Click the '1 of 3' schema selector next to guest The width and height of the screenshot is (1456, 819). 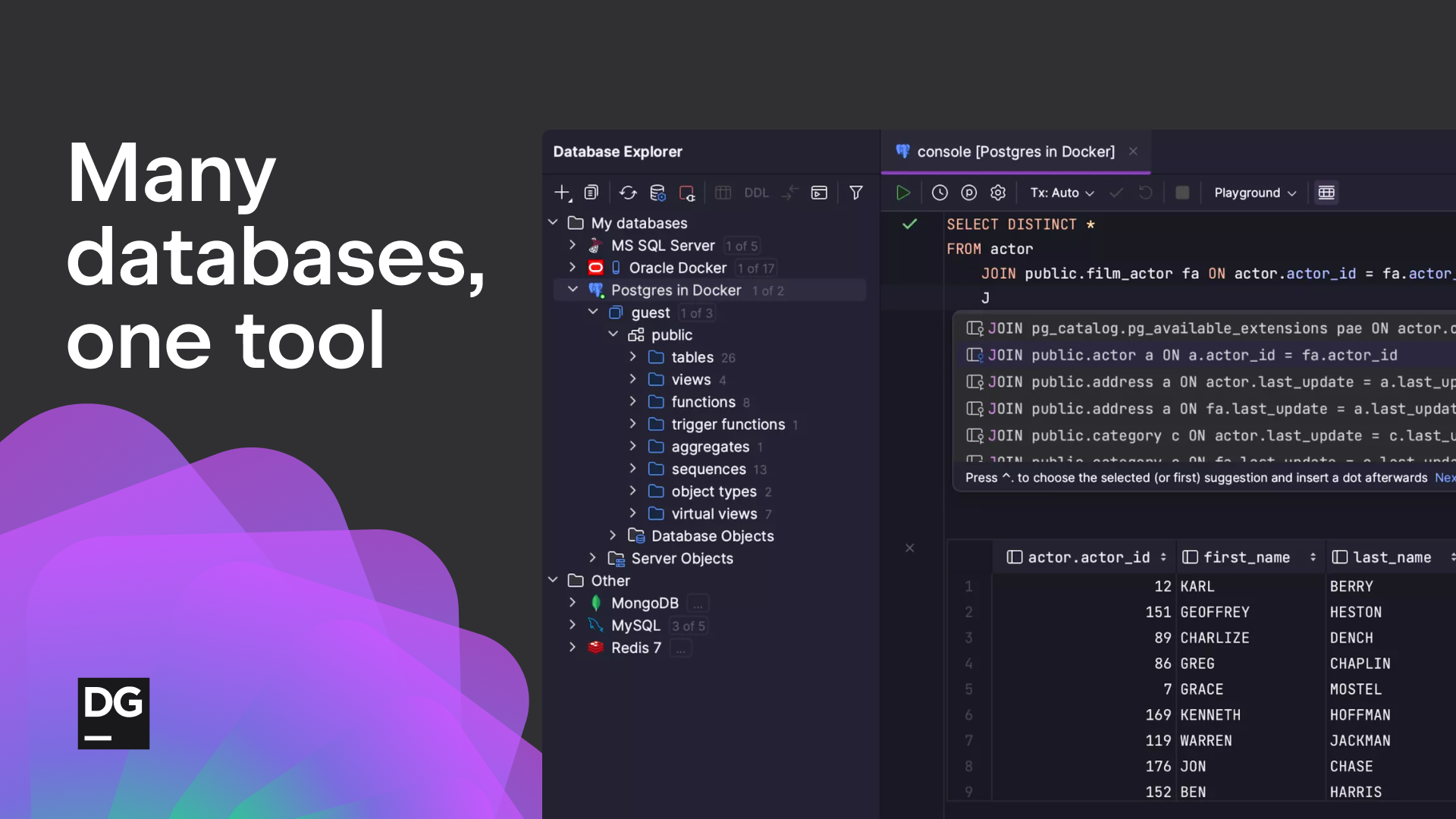[696, 313]
